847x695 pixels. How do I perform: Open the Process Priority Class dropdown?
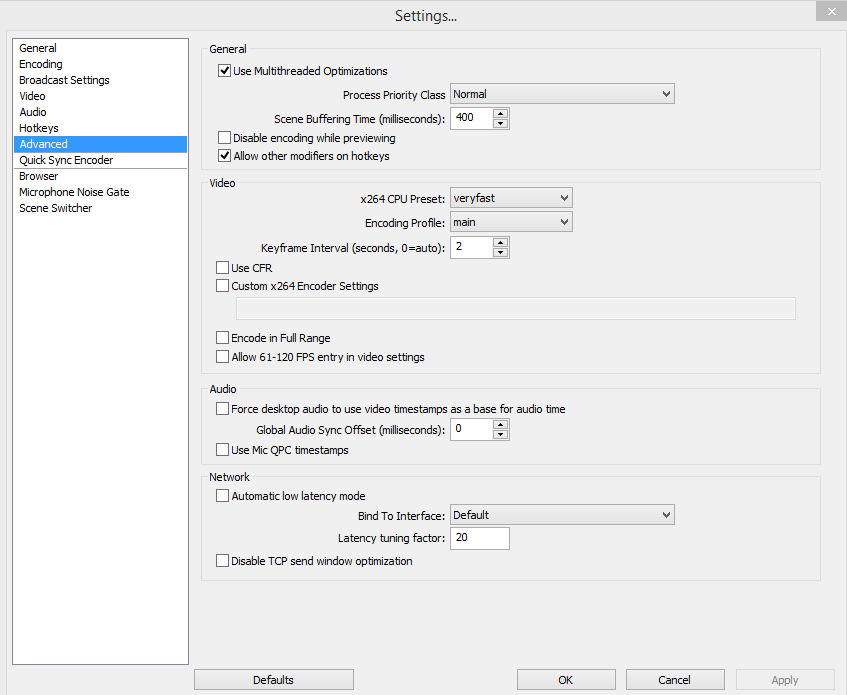coord(562,94)
